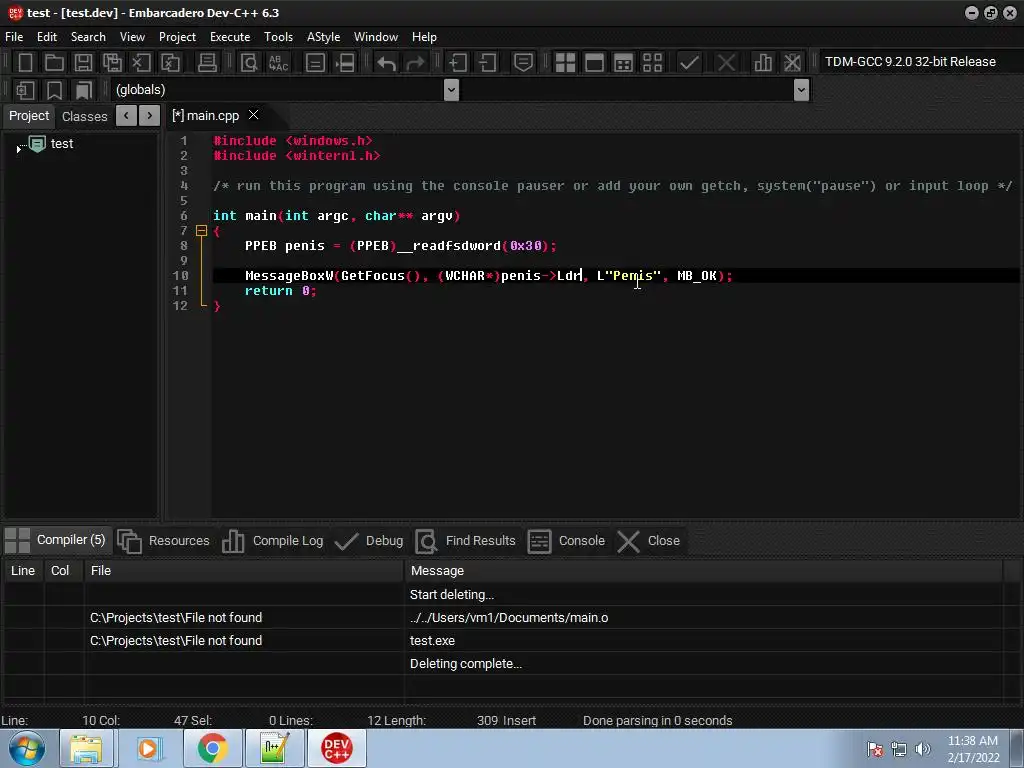Open the Search menu
This screenshot has height=768, width=1024.
(x=88, y=37)
